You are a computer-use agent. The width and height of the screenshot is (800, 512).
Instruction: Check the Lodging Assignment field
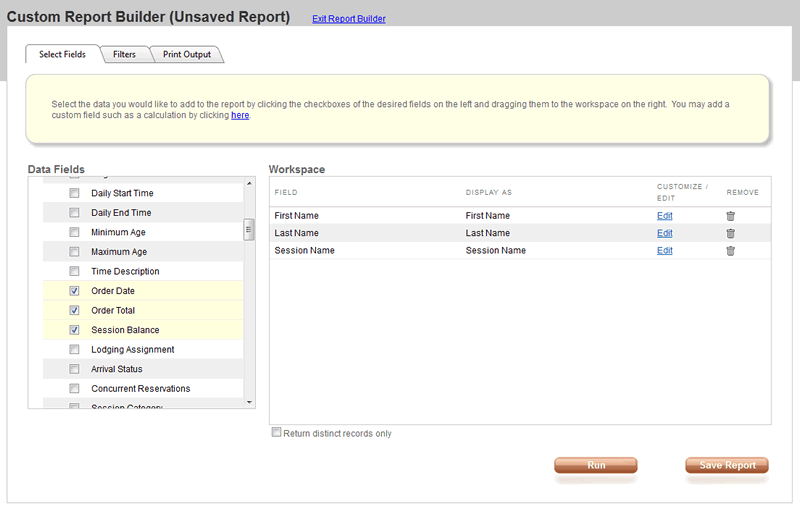point(74,350)
